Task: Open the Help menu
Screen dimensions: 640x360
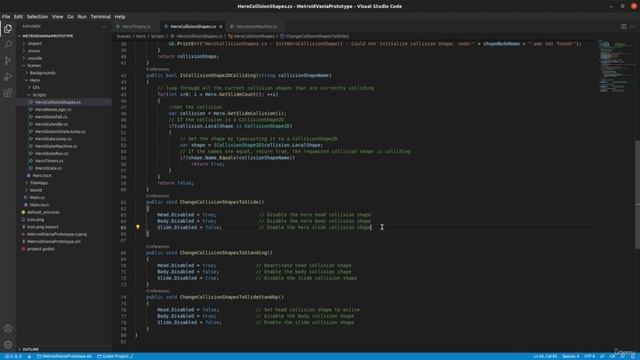Action: [x=120, y=17]
